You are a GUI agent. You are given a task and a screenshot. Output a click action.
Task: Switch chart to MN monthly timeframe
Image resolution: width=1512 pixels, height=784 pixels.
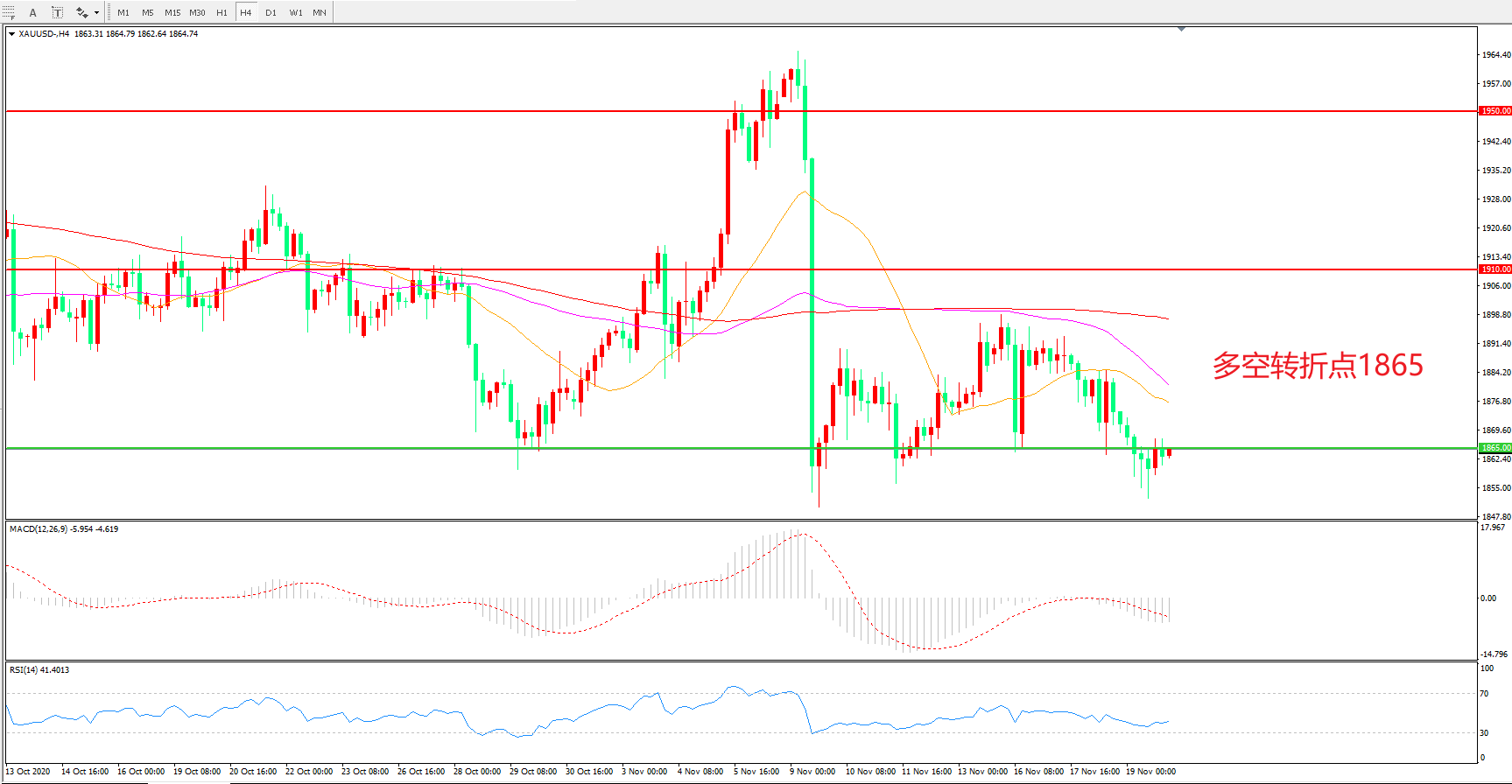pos(320,12)
